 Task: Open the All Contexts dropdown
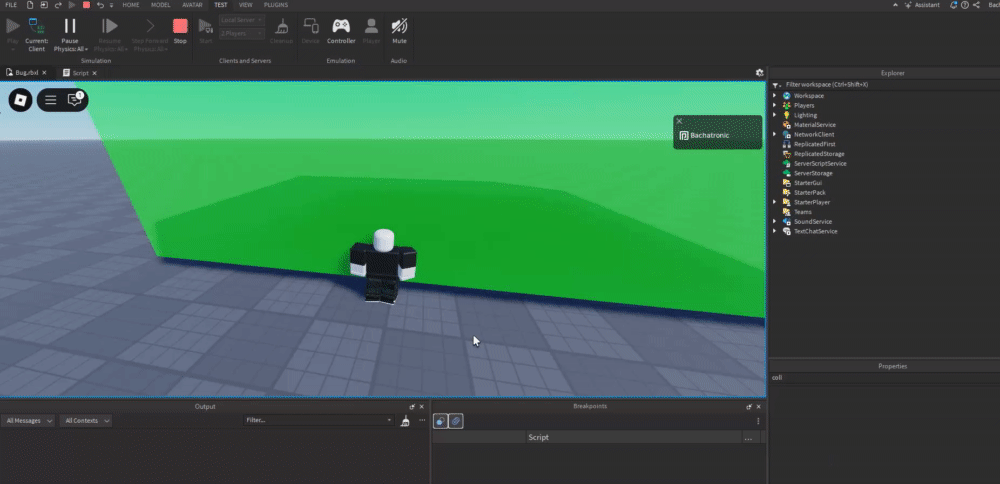tap(86, 421)
